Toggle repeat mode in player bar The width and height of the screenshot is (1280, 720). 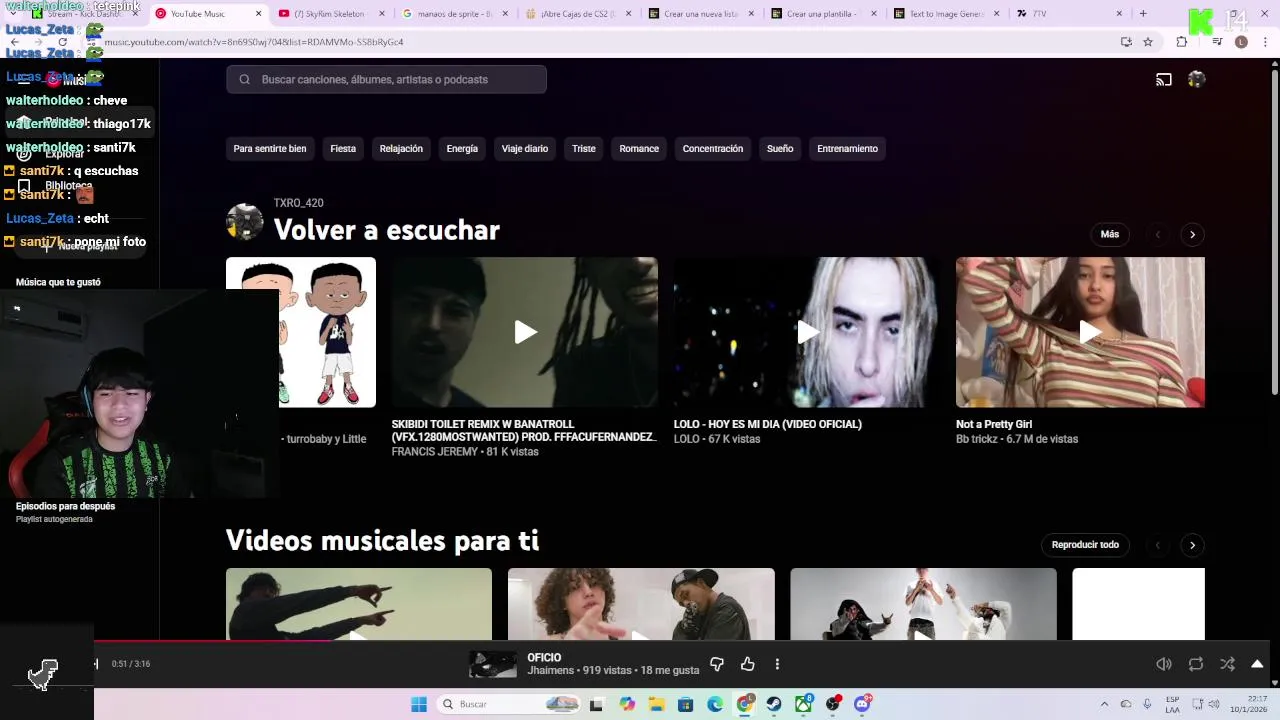(x=1196, y=664)
